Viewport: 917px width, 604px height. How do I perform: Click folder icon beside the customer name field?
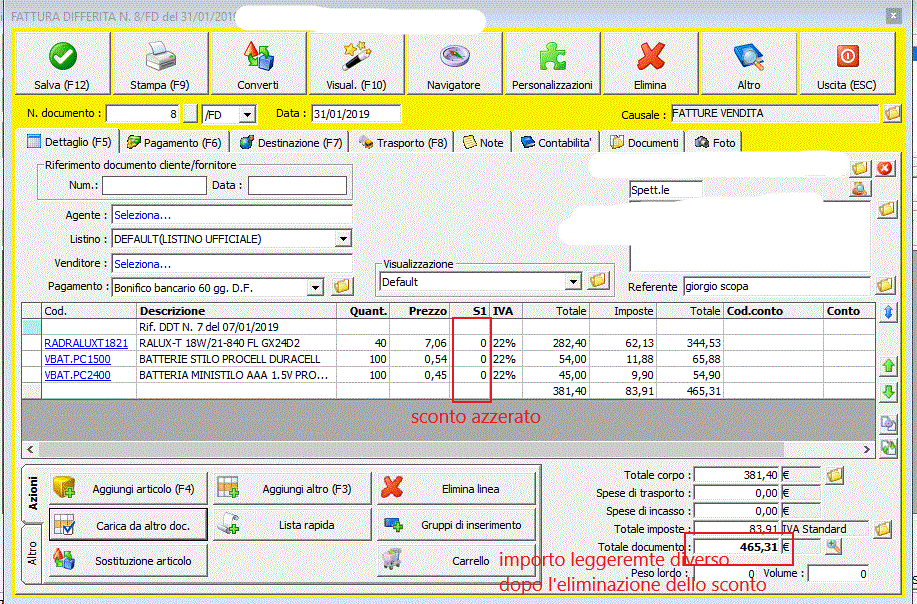[860, 169]
